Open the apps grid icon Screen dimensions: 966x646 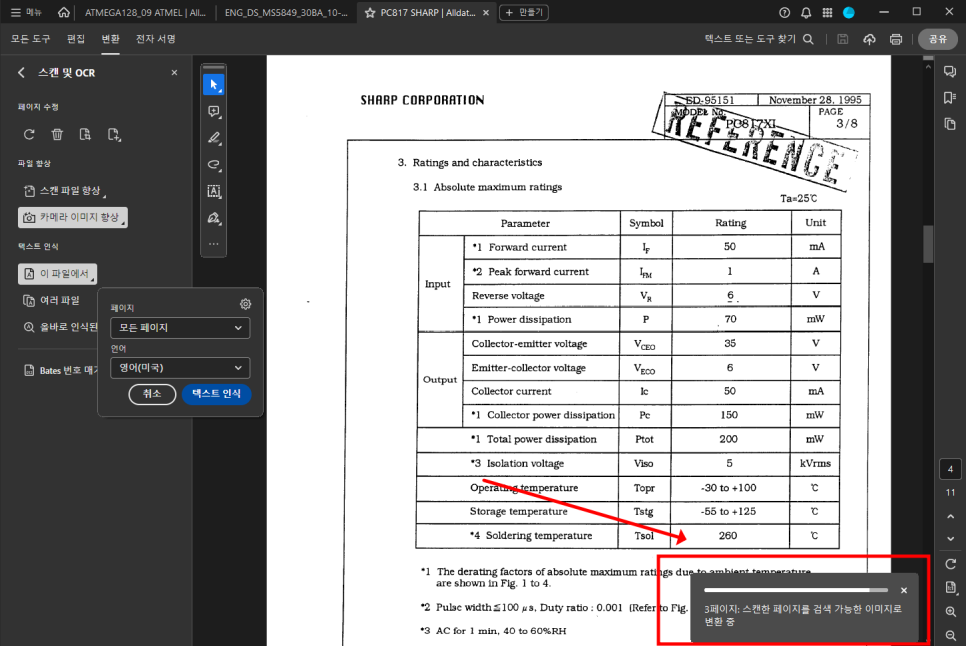(827, 12)
